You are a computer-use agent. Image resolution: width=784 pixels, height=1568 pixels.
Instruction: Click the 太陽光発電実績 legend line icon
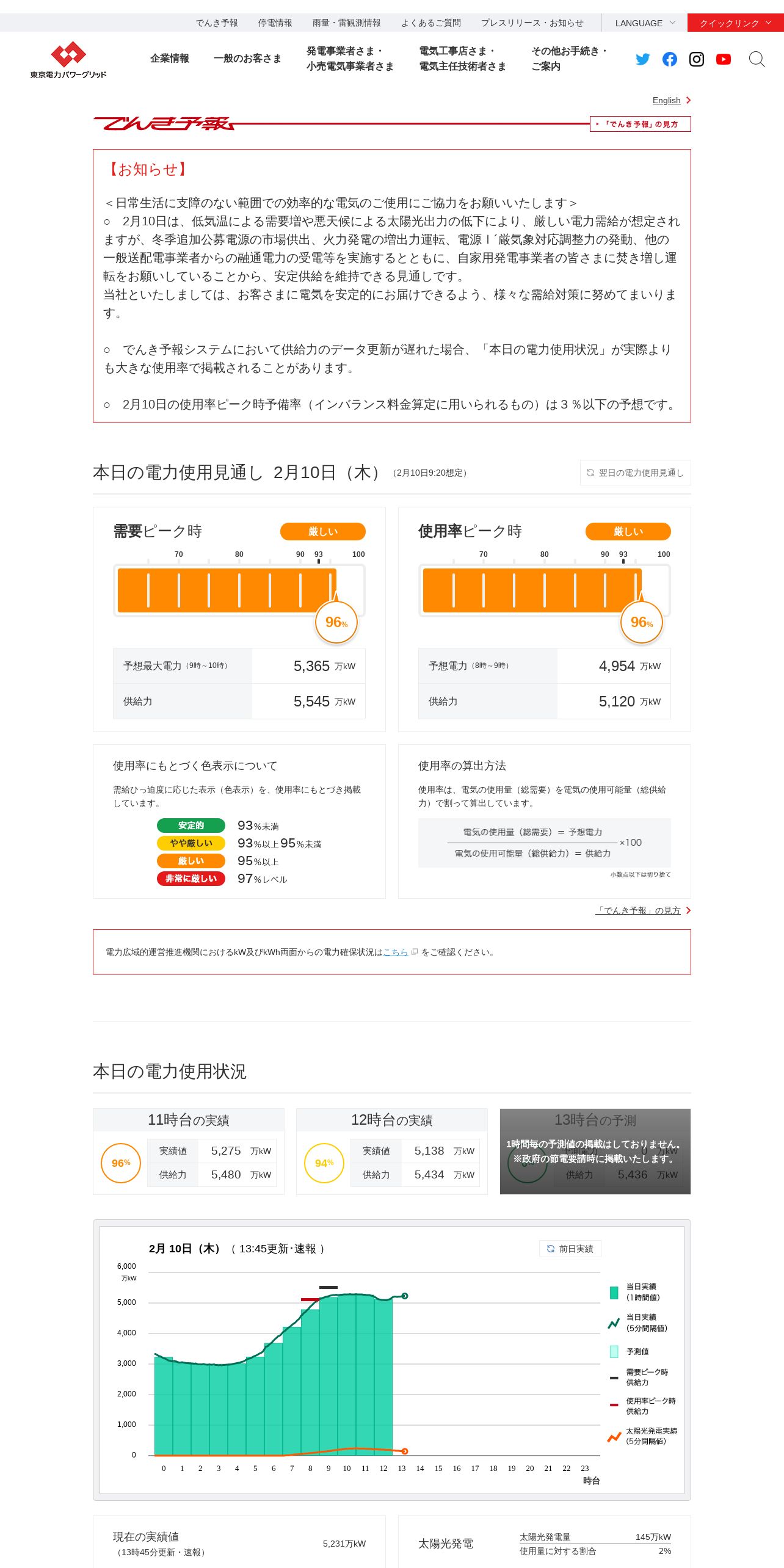(x=614, y=1437)
